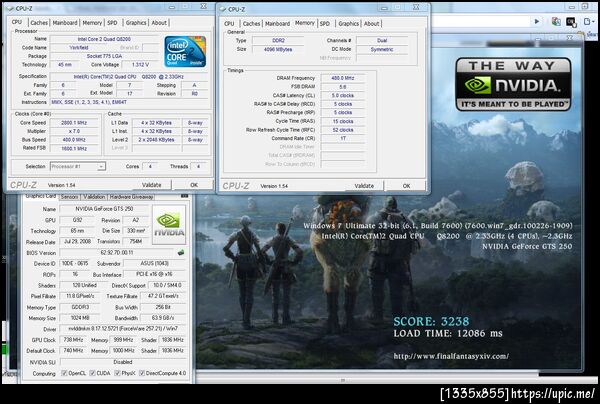The height and width of the screenshot is (404, 600).
Task: Click Validate in left CPU-Z window
Action: click(x=152, y=185)
